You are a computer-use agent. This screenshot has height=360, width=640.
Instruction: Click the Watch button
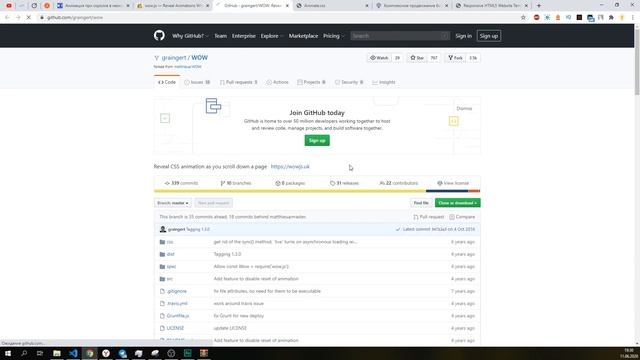(x=379, y=58)
